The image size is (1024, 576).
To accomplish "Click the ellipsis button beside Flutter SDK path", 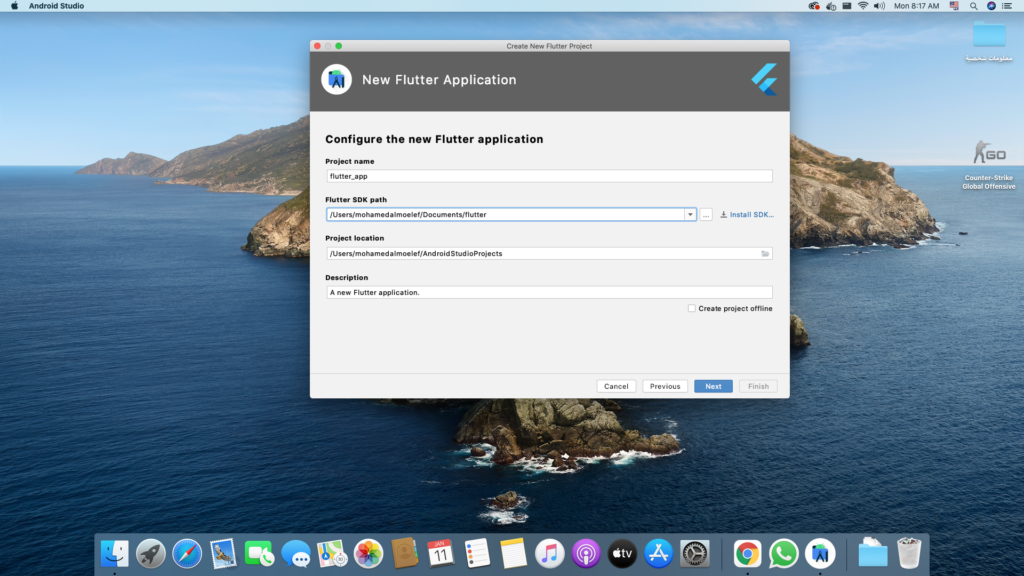I will tap(706, 215).
